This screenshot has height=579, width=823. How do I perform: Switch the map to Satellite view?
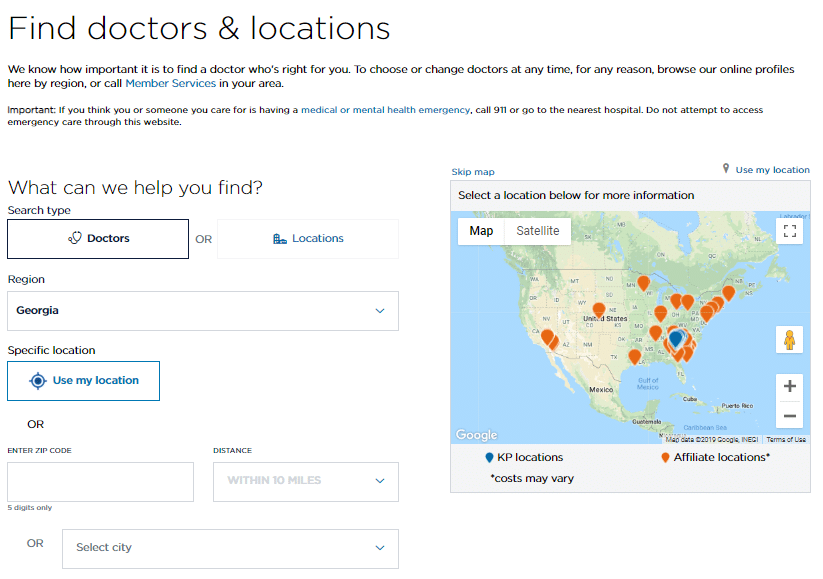[537, 231]
